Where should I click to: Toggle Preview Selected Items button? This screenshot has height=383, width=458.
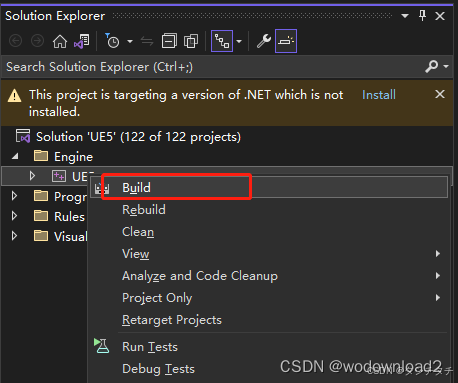286,41
